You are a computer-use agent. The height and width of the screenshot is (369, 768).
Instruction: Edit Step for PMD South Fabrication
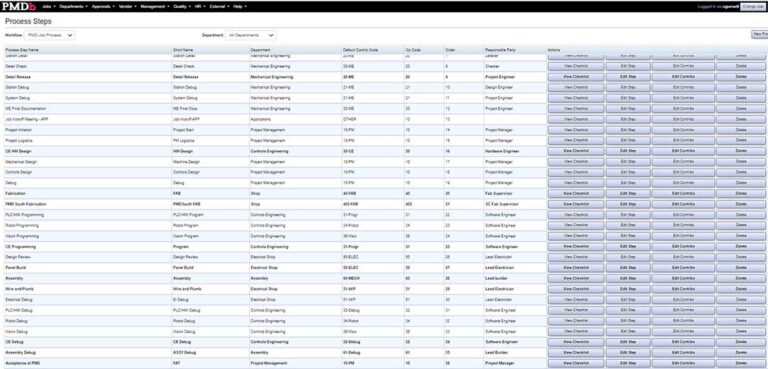point(628,204)
